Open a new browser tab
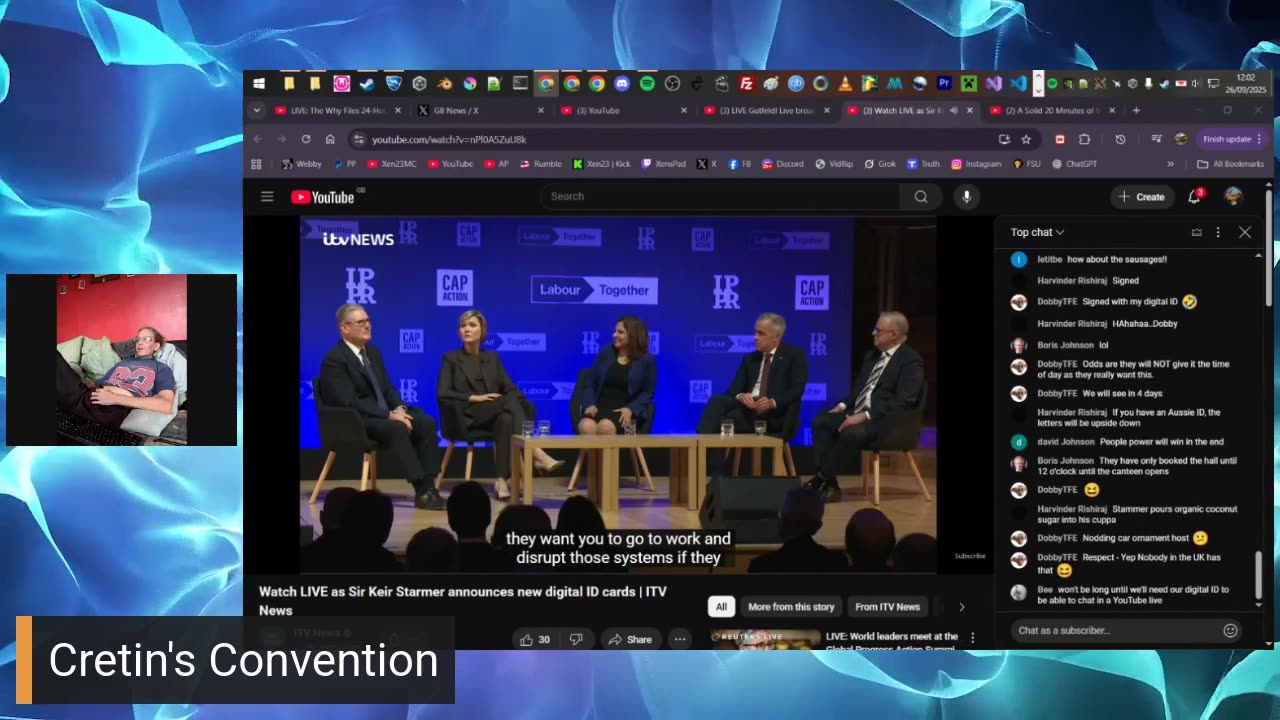1280x720 pixels. coord(1136,110)
